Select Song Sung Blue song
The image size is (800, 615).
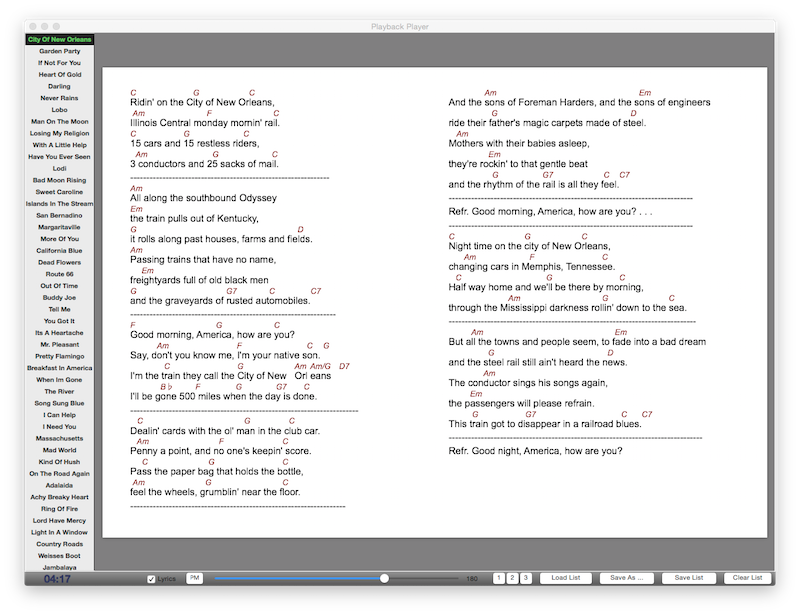(x=60, y=403)
